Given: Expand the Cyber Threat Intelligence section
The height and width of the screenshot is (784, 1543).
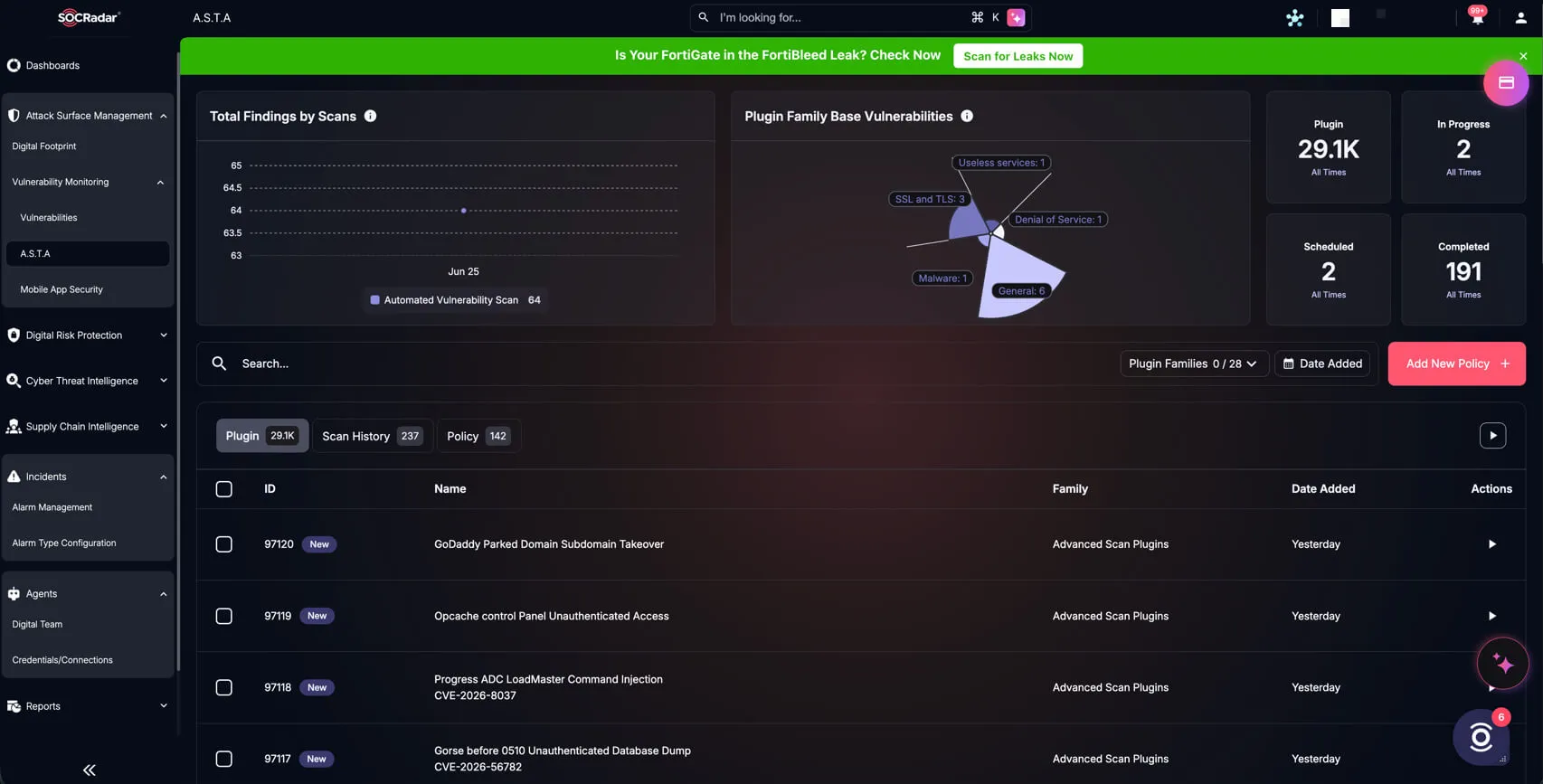Looking at the screenshot, I should coord(164,381).
